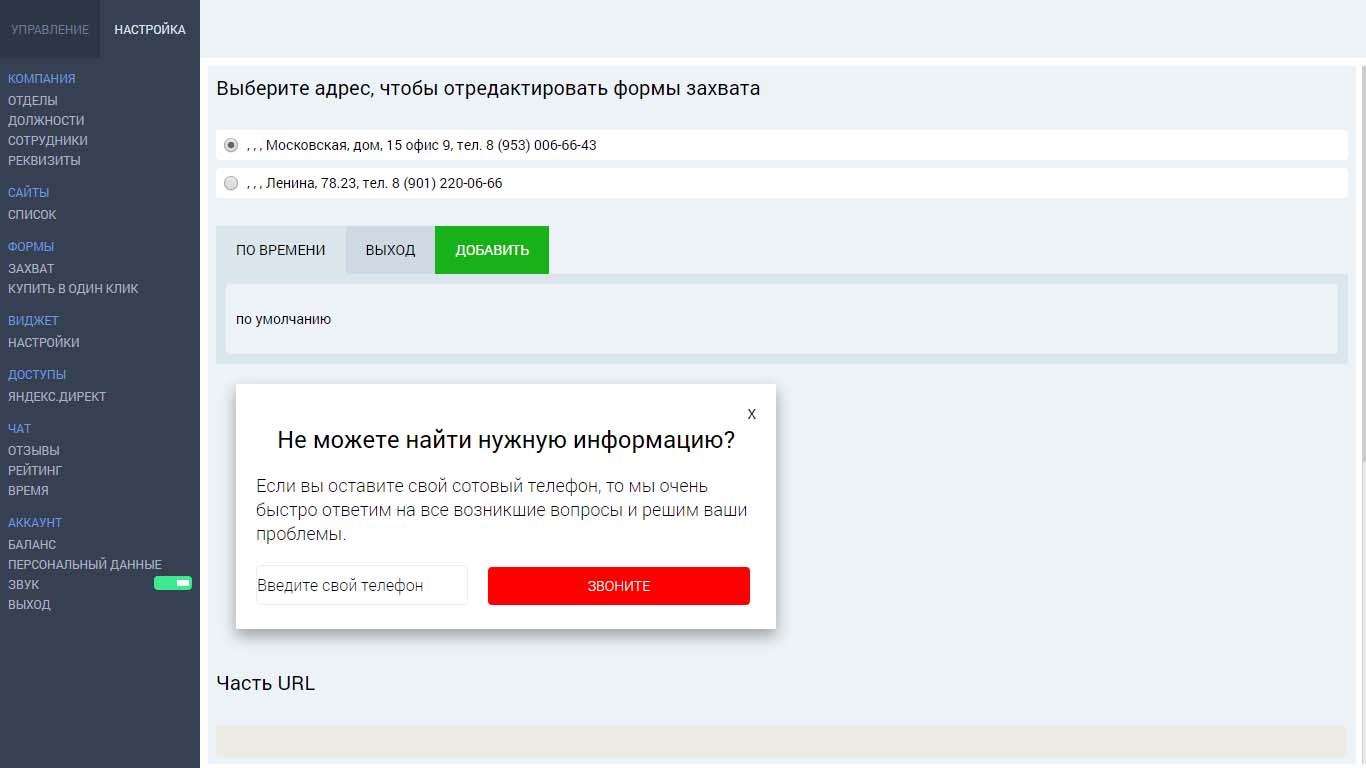Open the Настройка top tab
Image resolution: width=1366 pixels, height=768 pixels.
click(150, 29)
